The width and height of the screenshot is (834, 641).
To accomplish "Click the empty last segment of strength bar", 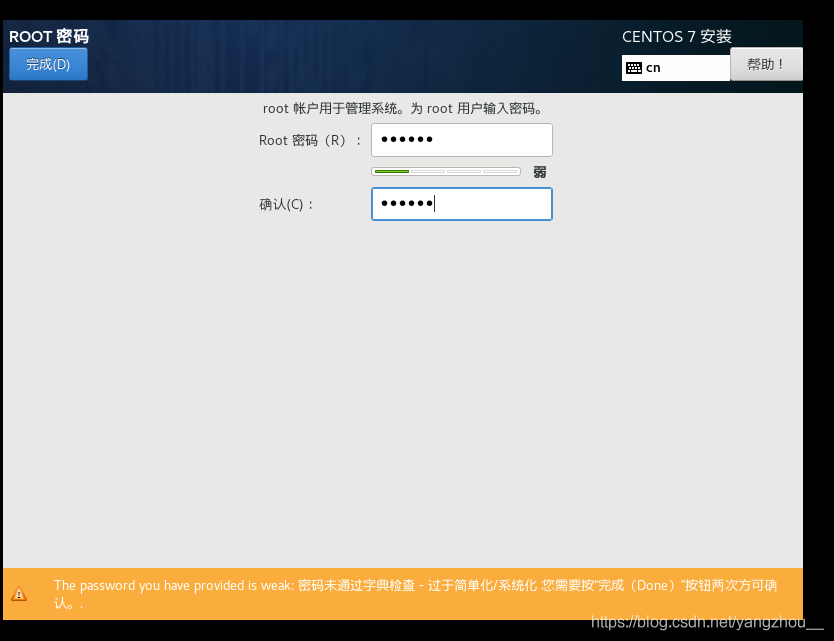I will click(x=501, y=171).
